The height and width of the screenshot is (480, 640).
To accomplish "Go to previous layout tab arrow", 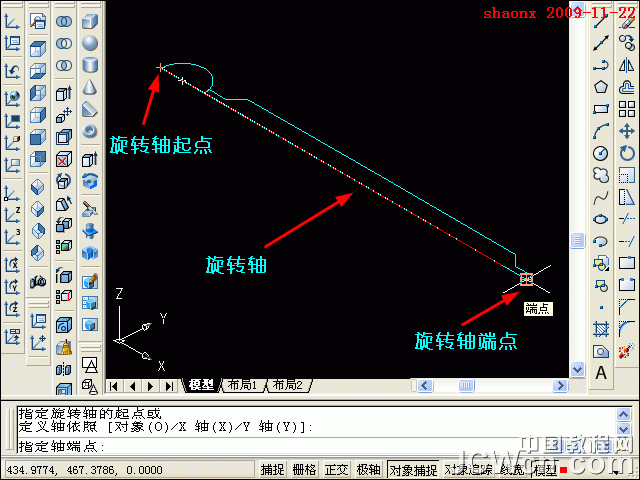I will 133,385.
